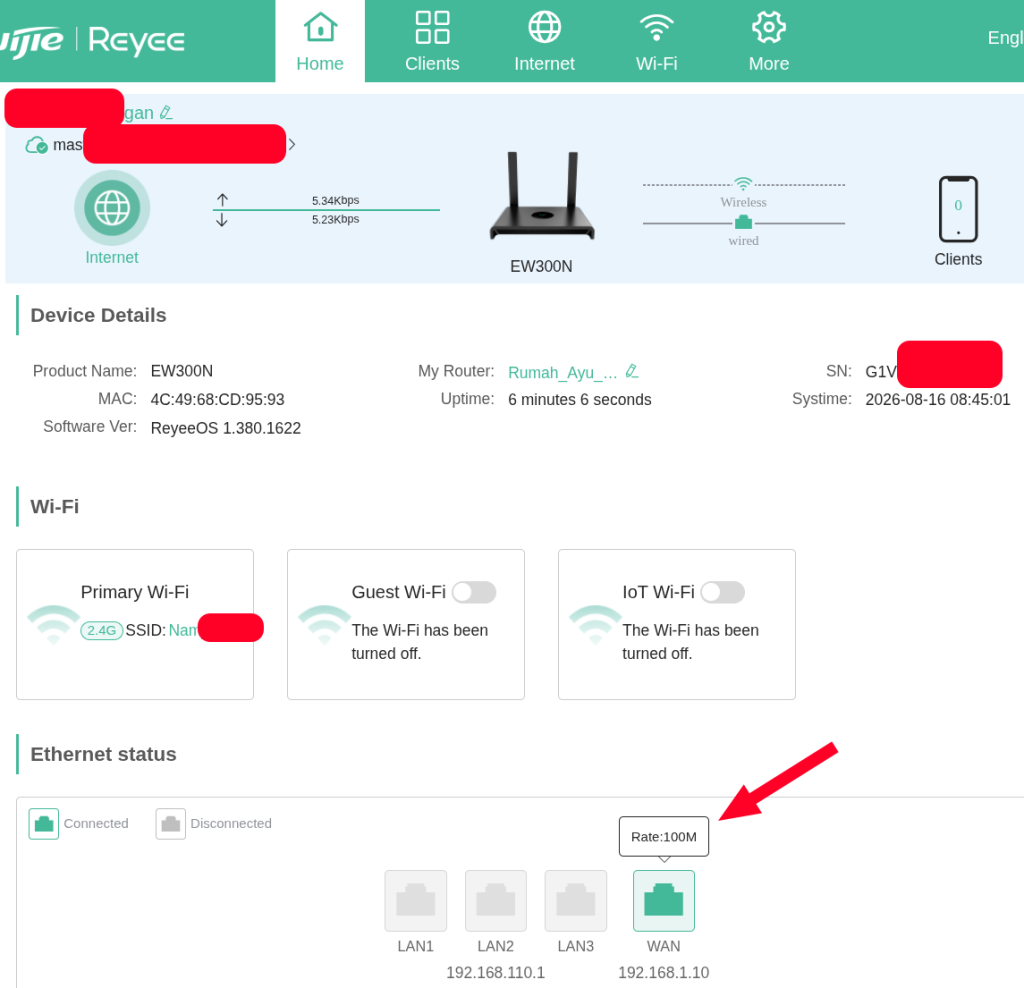Click the Device Details heading
This screenshot has width=1024, height=988.
click(x=98, y=315)
